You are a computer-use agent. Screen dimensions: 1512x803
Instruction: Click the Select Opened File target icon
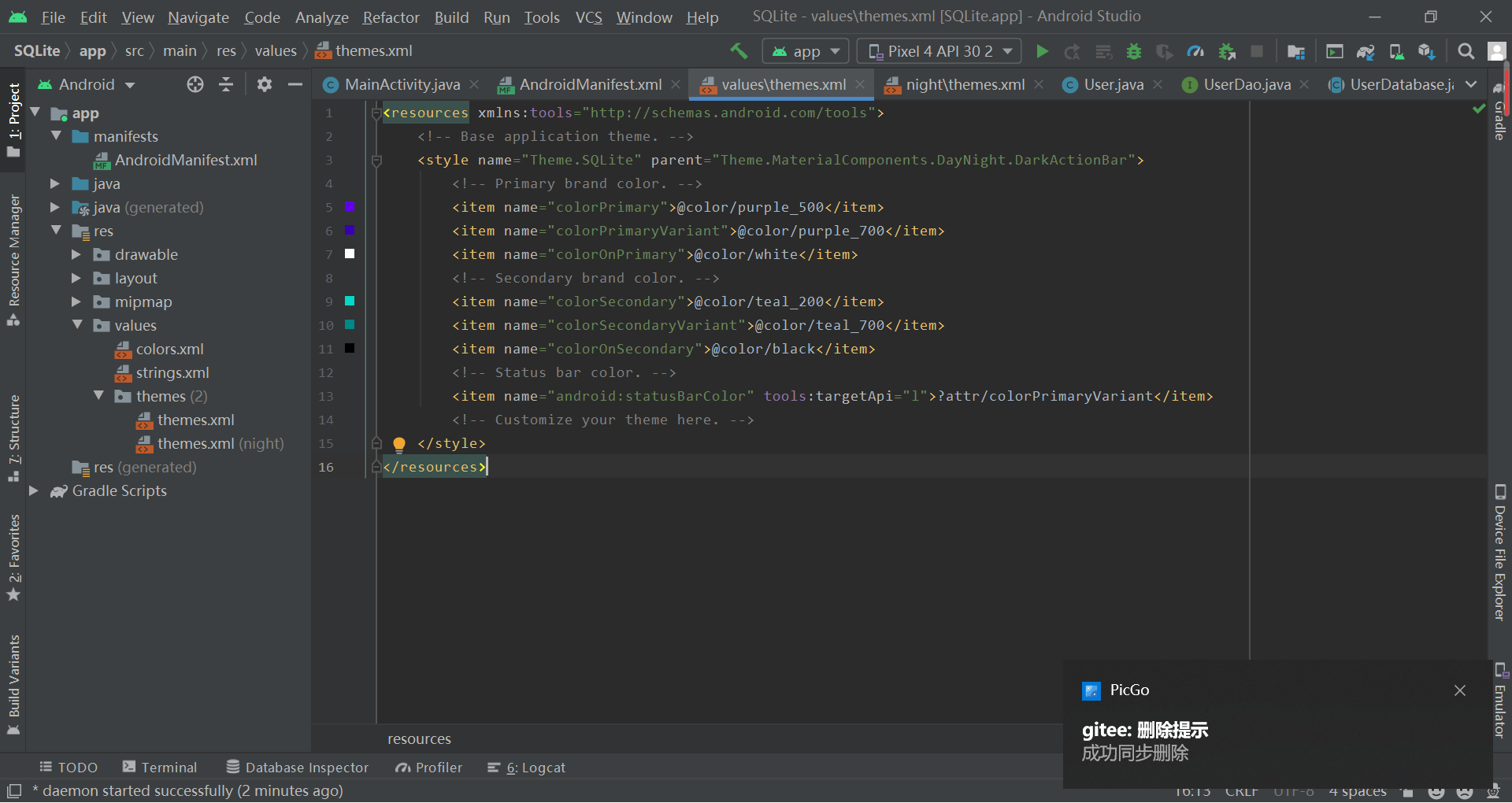[195, 84]
